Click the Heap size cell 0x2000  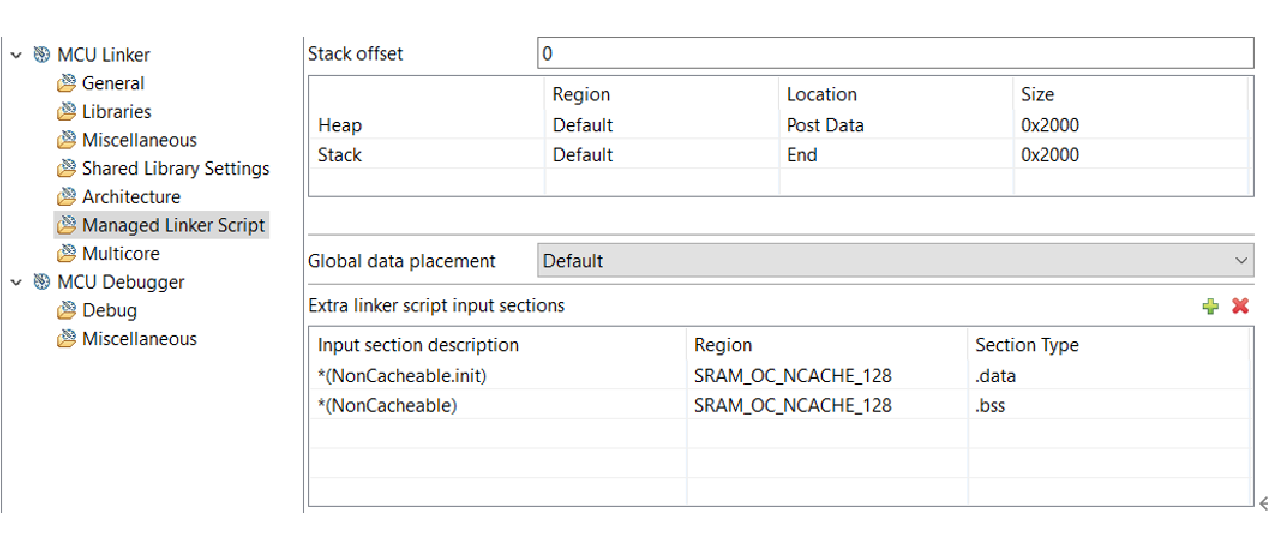[1050, 125]
